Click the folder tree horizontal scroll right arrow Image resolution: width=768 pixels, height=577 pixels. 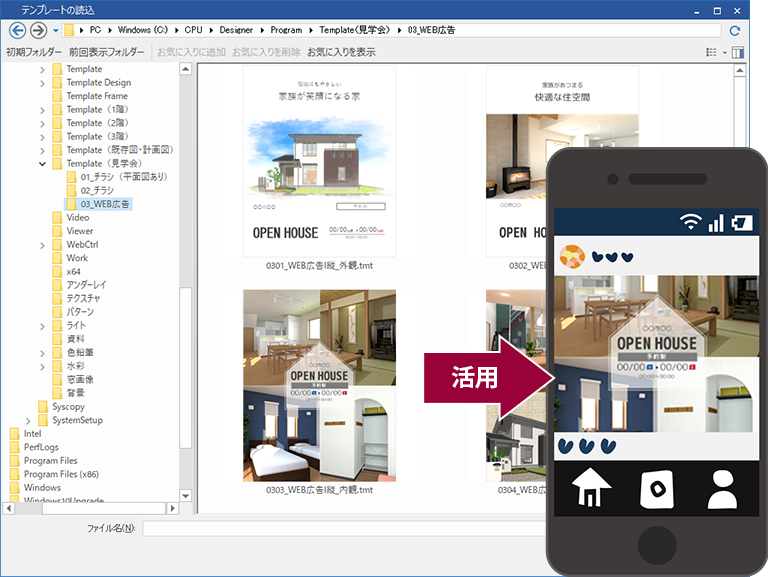click(172, 508)
